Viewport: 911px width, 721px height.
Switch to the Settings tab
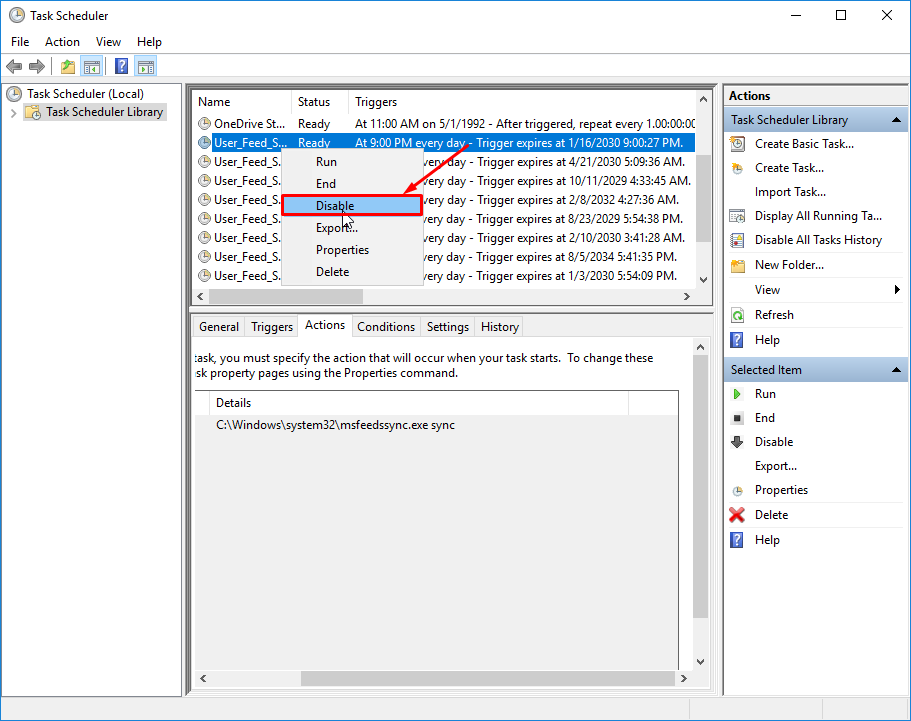(447, 327)
